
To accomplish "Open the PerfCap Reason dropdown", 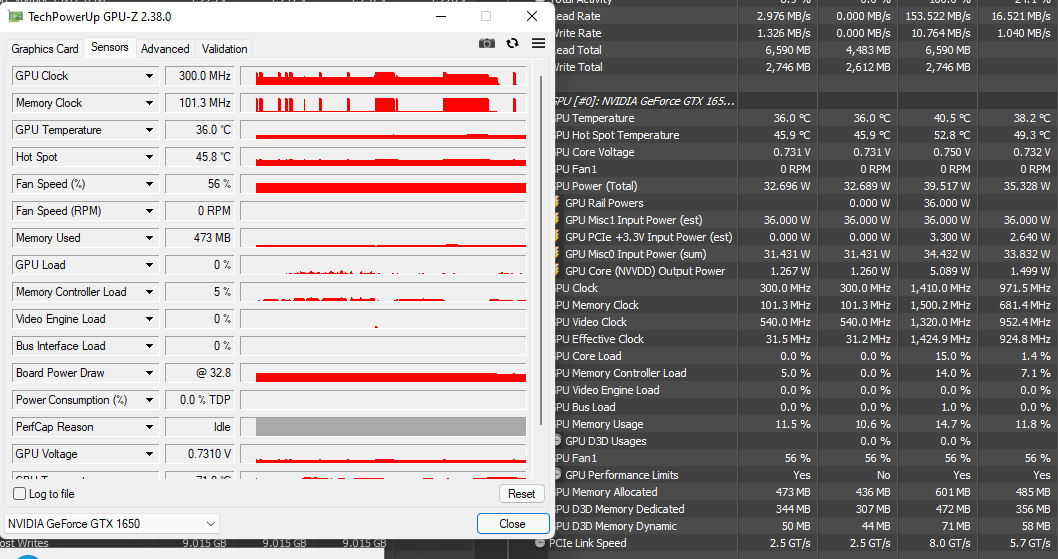I will coord(149,427).
